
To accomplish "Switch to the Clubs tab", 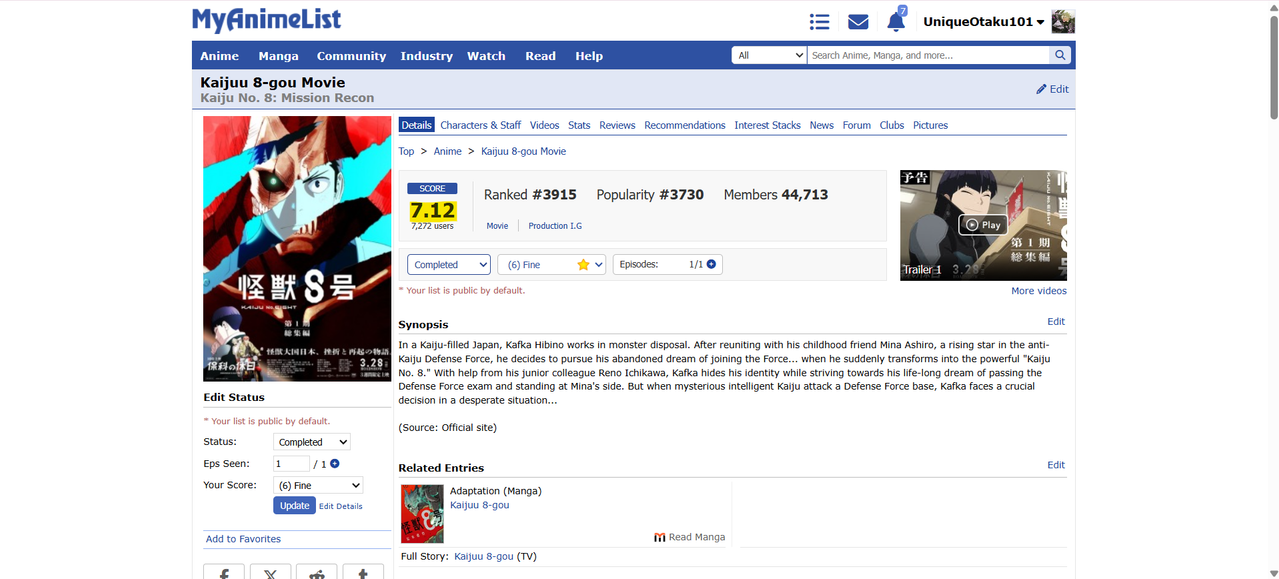I will click(892, 125).
